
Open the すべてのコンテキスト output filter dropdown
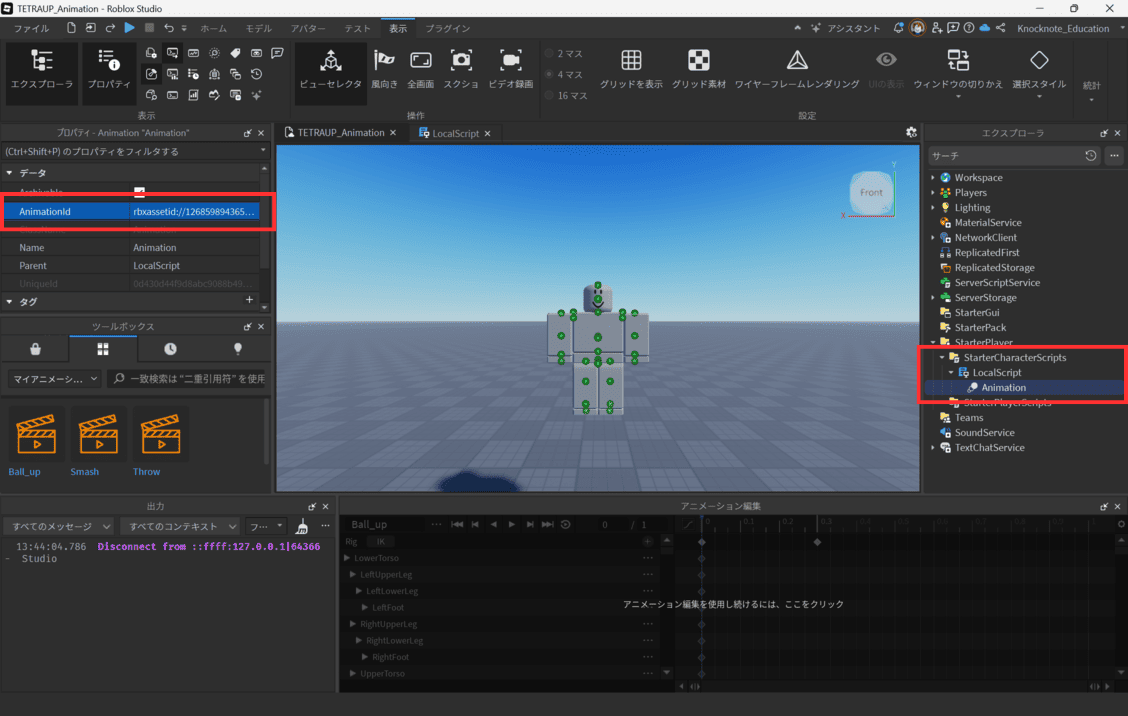click(x=180, y=527)
